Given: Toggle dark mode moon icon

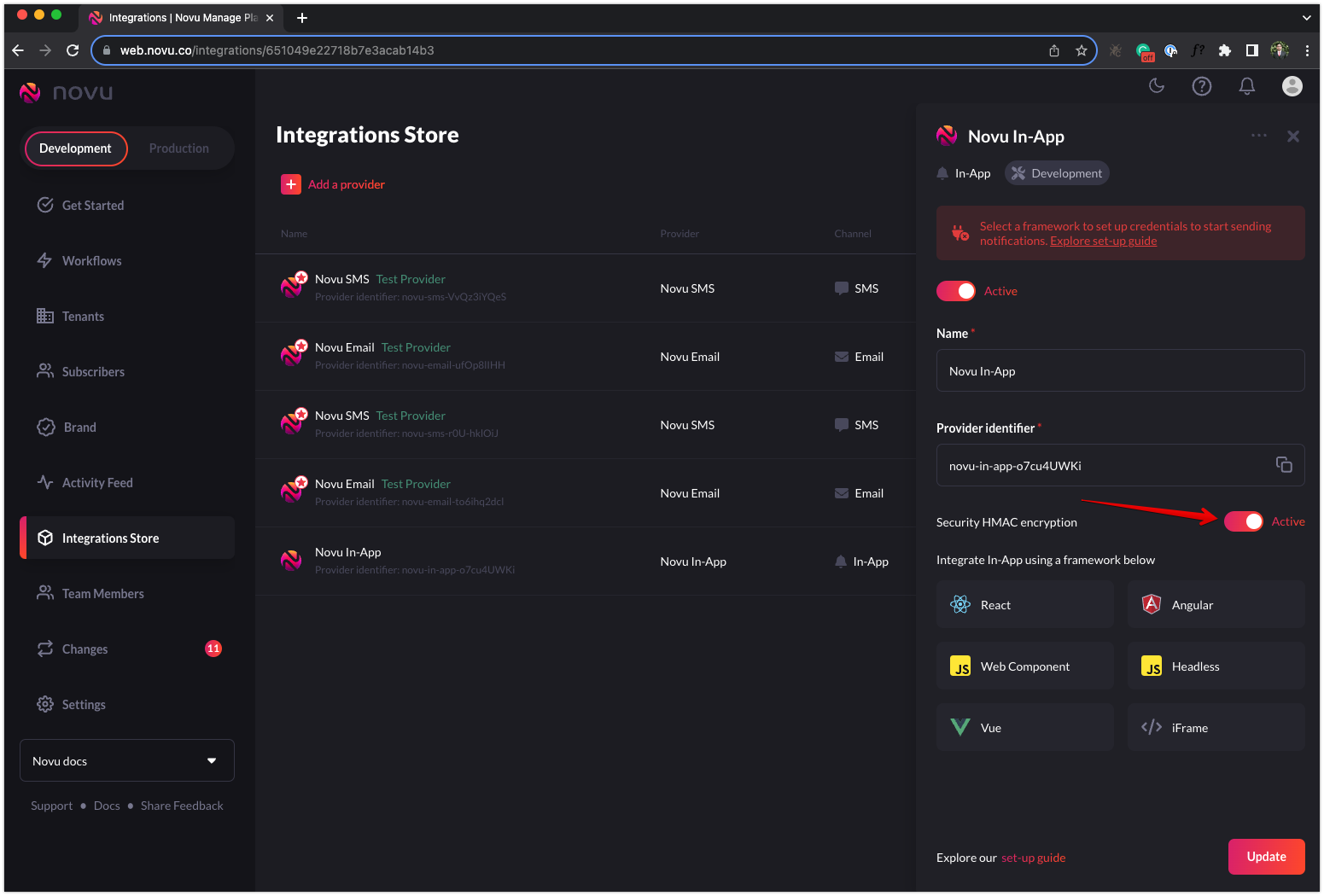Looking at the screenshot, I should point(1157,85).
